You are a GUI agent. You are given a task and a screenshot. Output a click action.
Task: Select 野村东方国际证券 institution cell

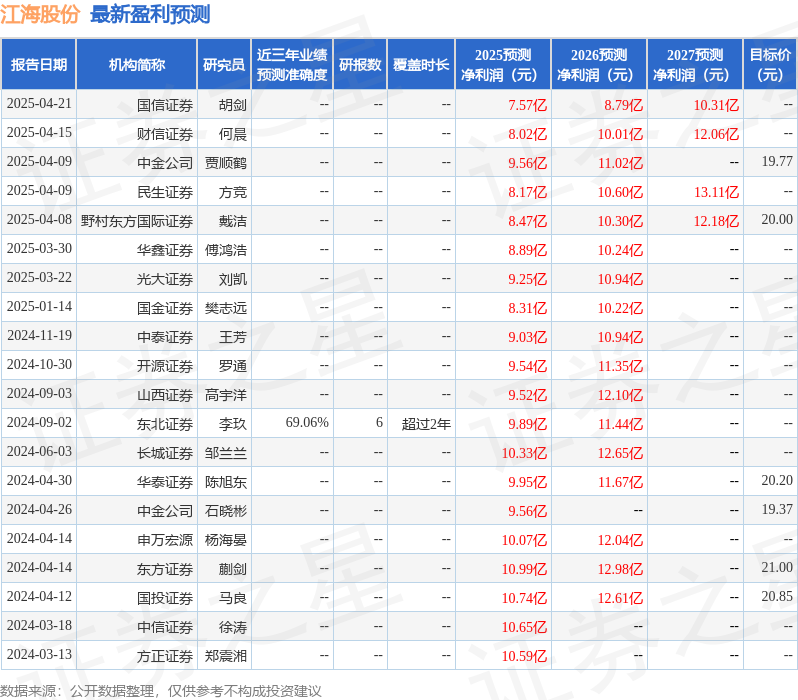pos(137,221)
